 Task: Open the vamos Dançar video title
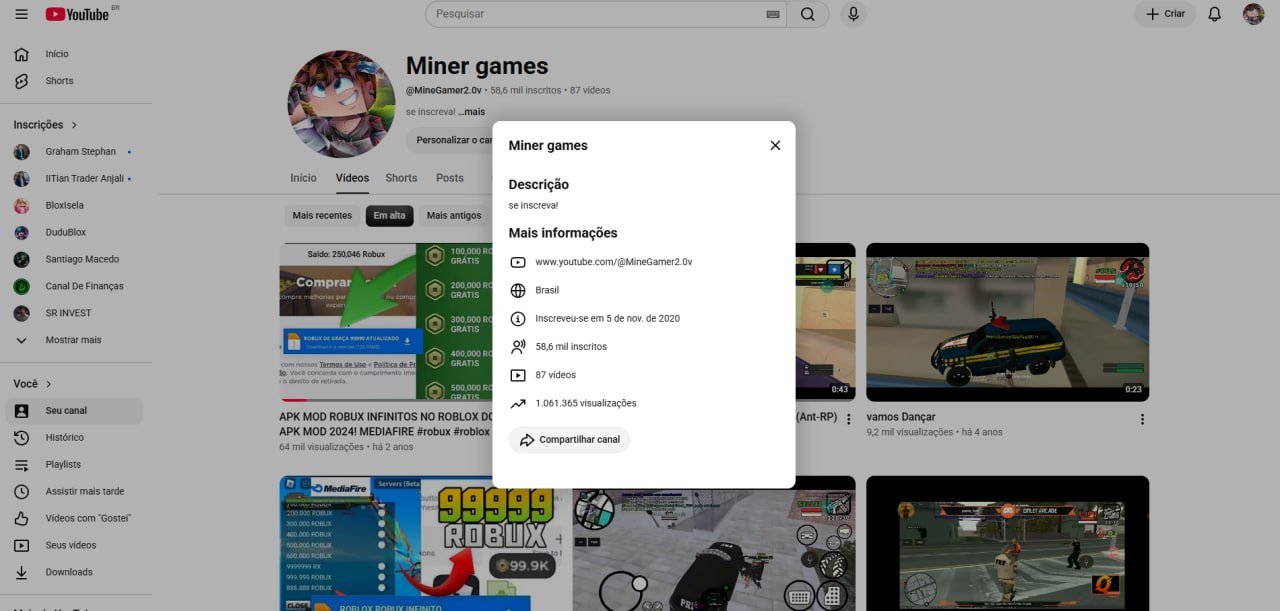[x=901, y=417]
